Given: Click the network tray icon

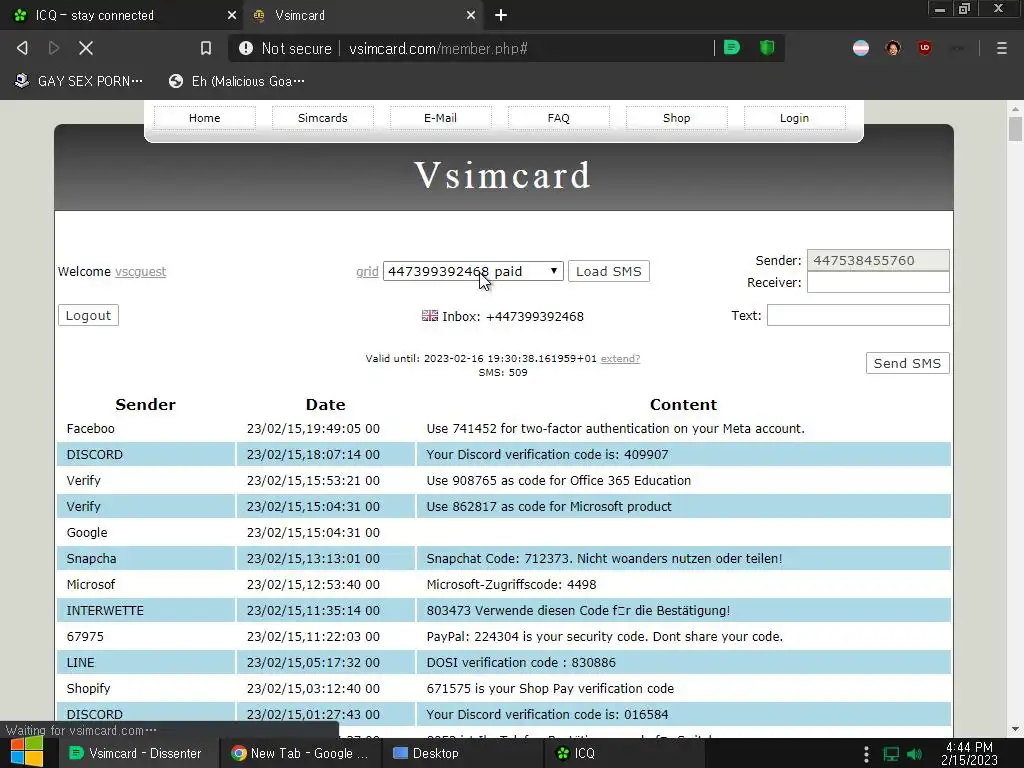Looking at the screenshot, I should pos(891,754).
